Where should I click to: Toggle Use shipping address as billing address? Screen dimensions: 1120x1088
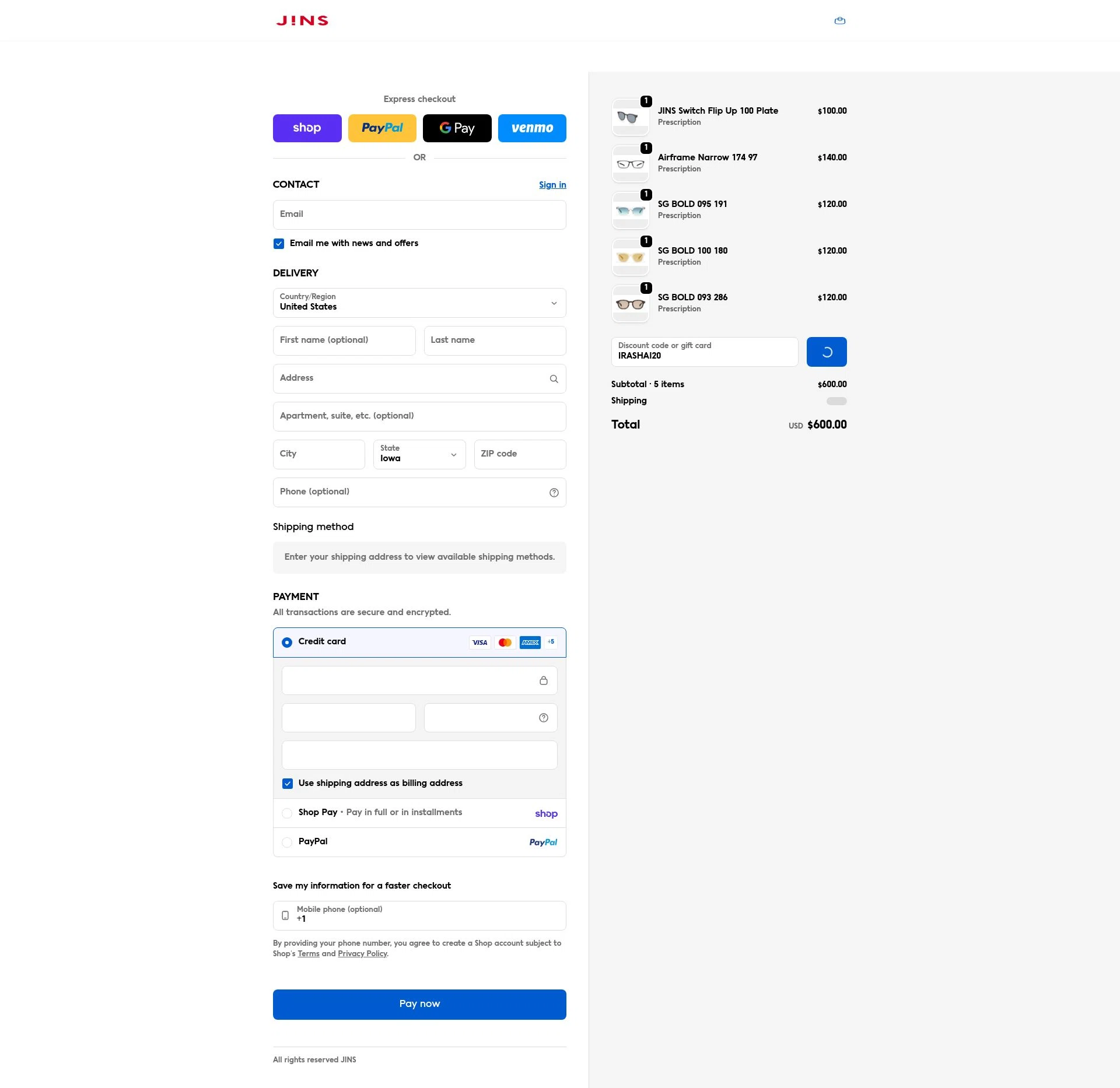pos(288,784)
